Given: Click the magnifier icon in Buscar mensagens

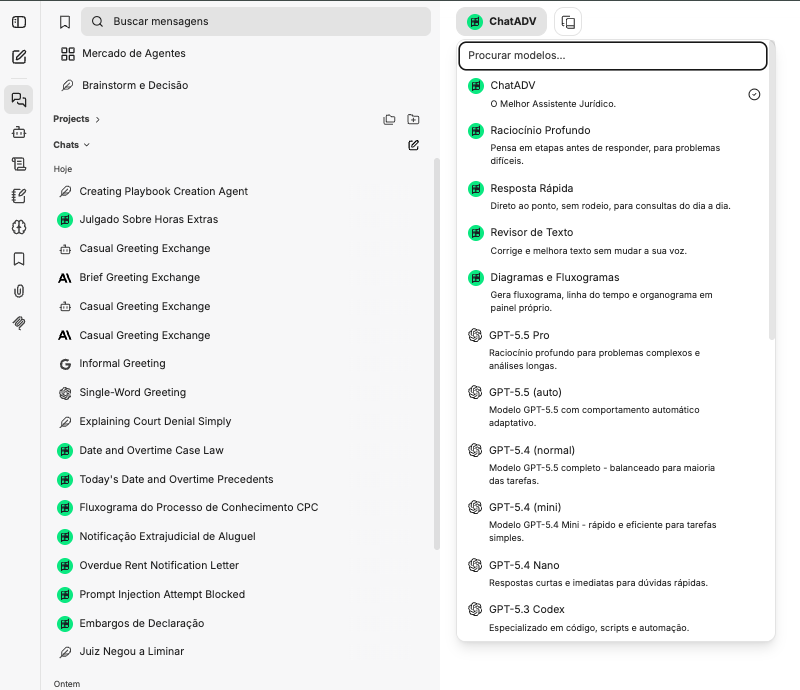Looking at the screenshot, I should pyautogui.click(x=97, y=21).
